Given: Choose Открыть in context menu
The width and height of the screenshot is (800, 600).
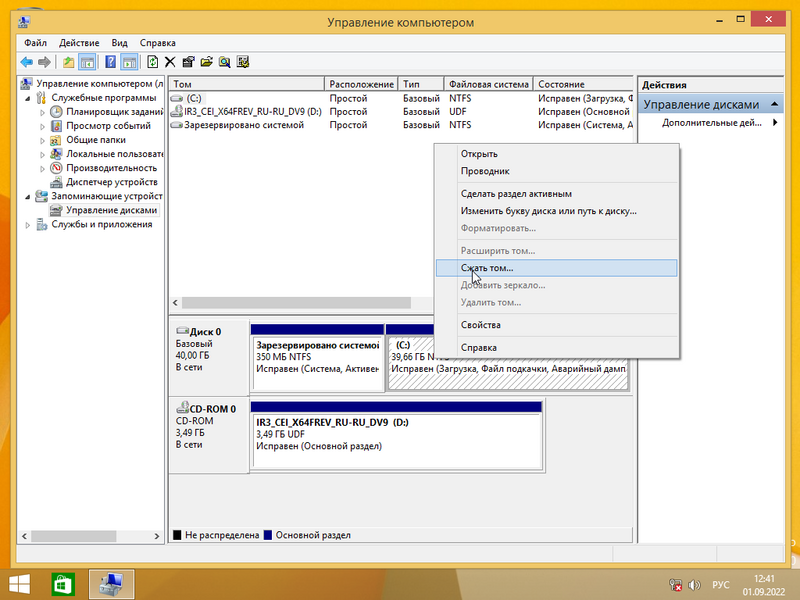Looking at the screenshot, I should point(557,154).
